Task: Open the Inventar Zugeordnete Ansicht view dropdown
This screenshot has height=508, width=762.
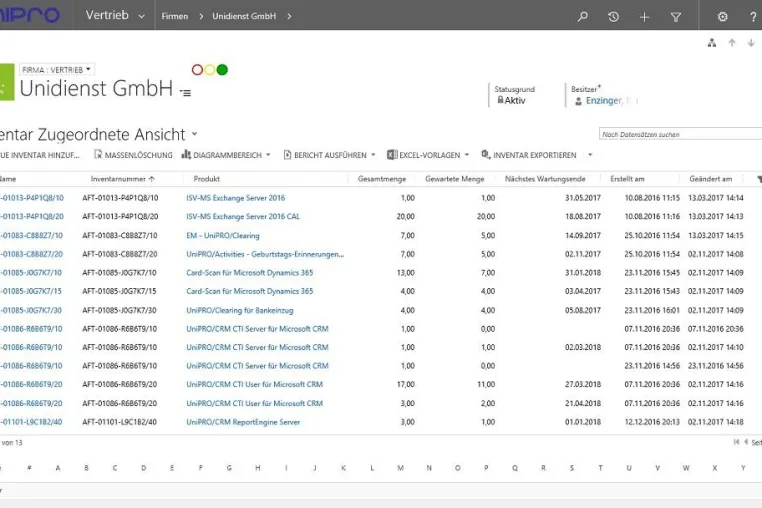Action: click(x=194, y=134)
